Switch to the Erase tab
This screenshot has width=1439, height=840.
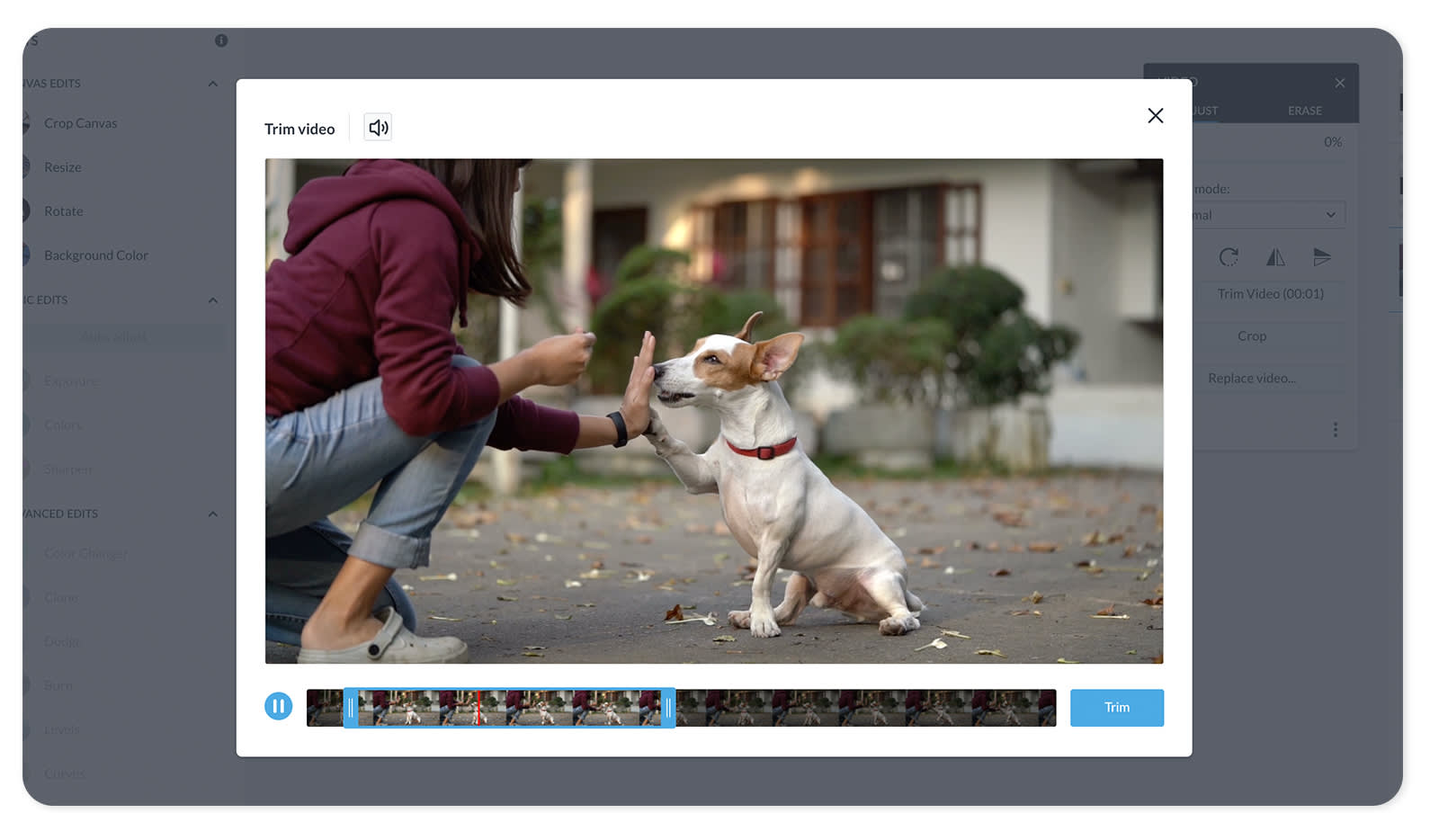pos(1305,111)
